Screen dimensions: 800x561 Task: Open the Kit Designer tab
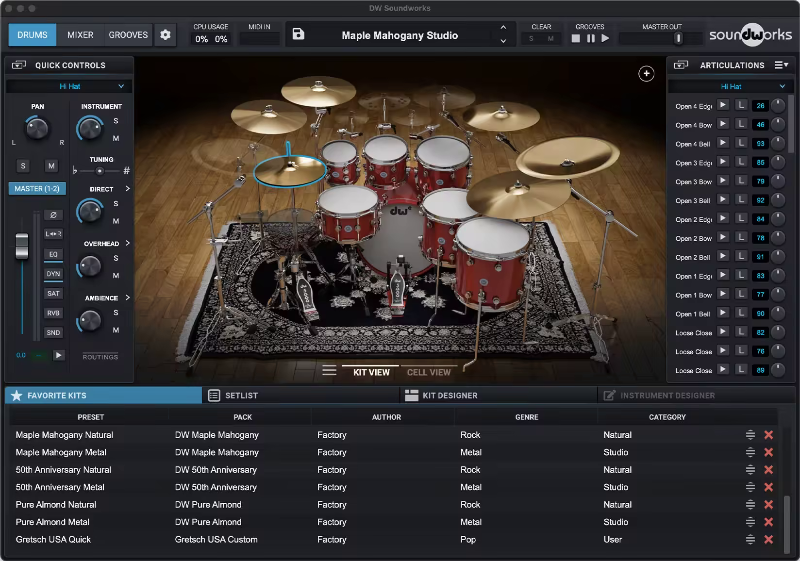(x=449, y=395)
